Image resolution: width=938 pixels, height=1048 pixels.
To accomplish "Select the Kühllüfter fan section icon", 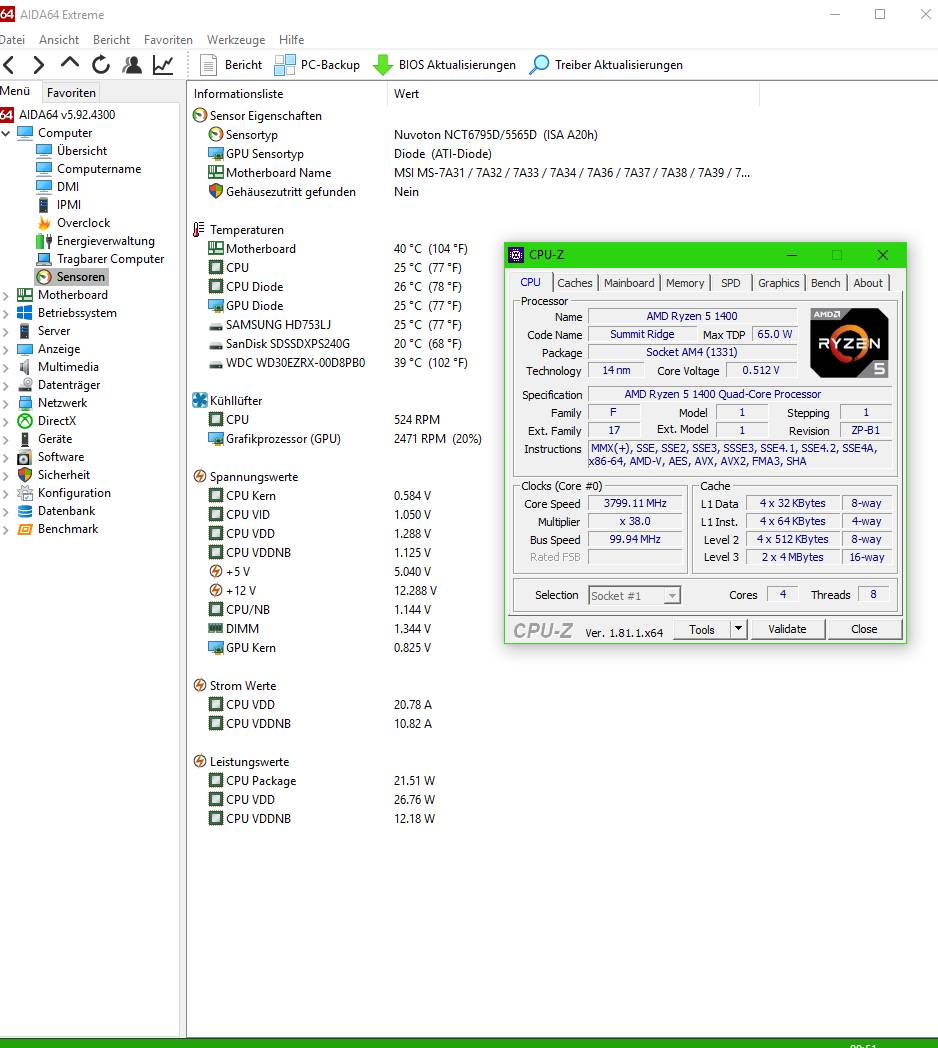I will (x=200, y=401).
